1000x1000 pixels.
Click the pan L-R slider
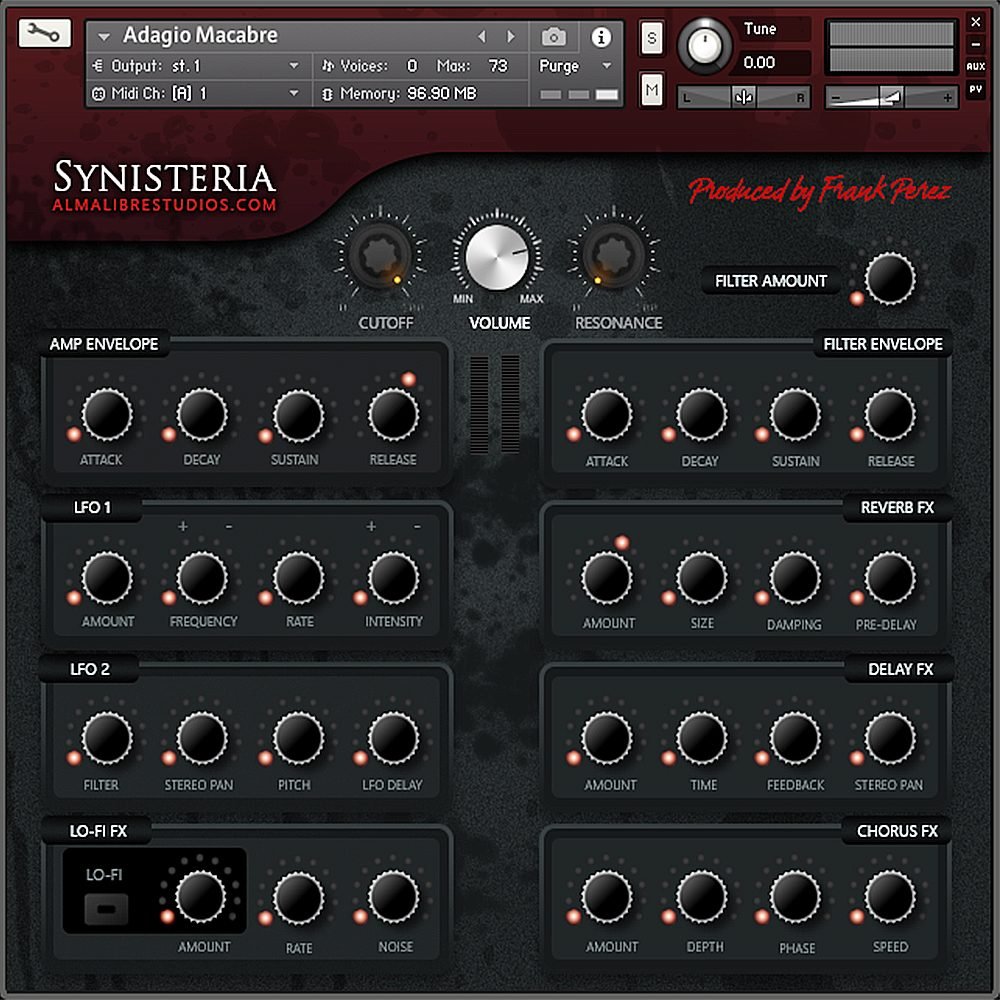pyautogui.click(x=744, y=98)
